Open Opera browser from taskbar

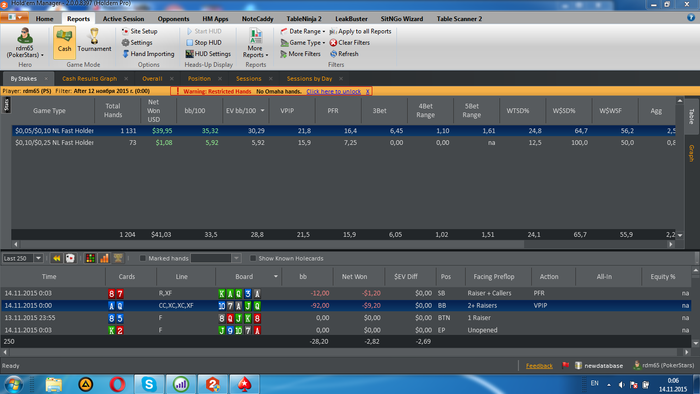pyautogui.click(x=117, y=384)
